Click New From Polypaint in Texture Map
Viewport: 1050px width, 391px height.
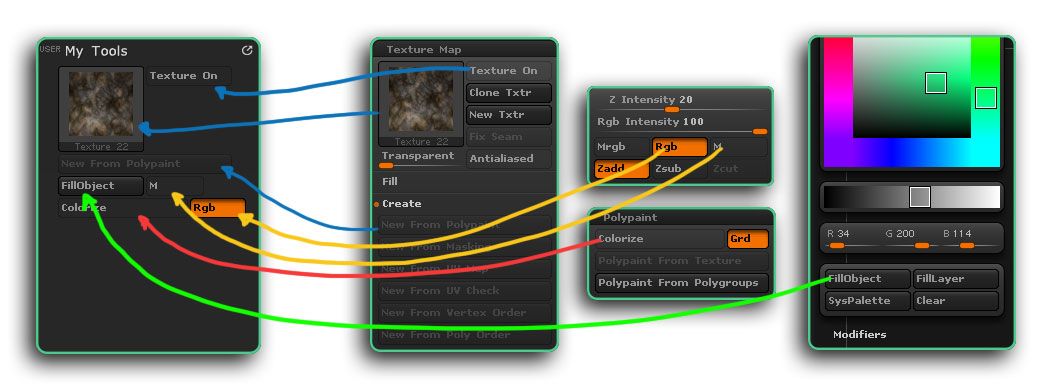coord(465,225)
